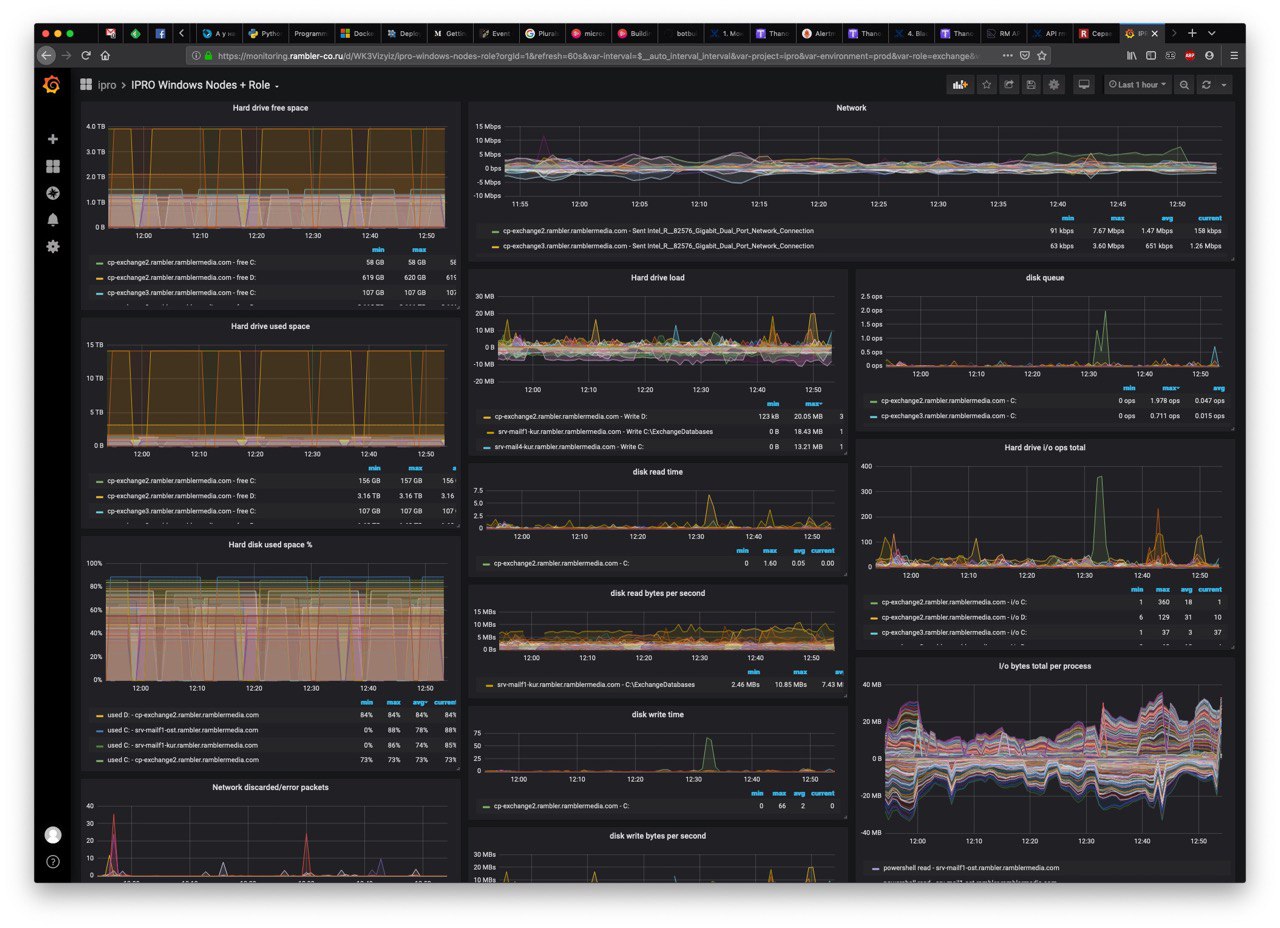Click the time range zoom out magnifier
The image size is (1280, 928).
point(1184,85)
